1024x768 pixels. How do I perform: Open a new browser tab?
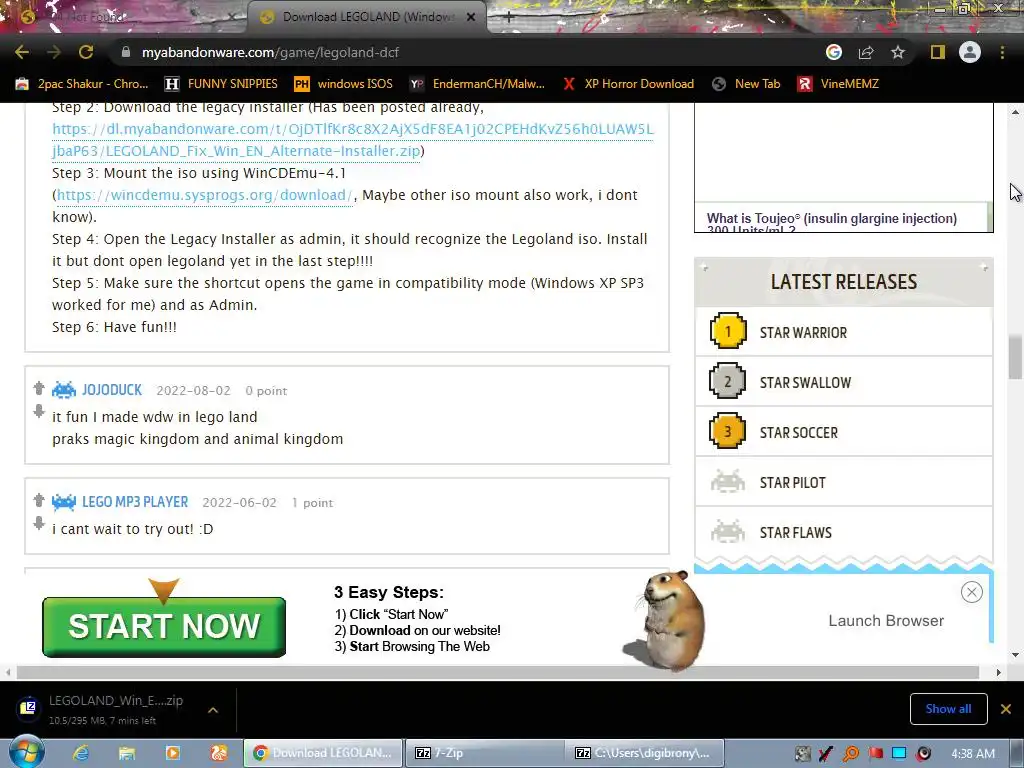coord(509,18)
